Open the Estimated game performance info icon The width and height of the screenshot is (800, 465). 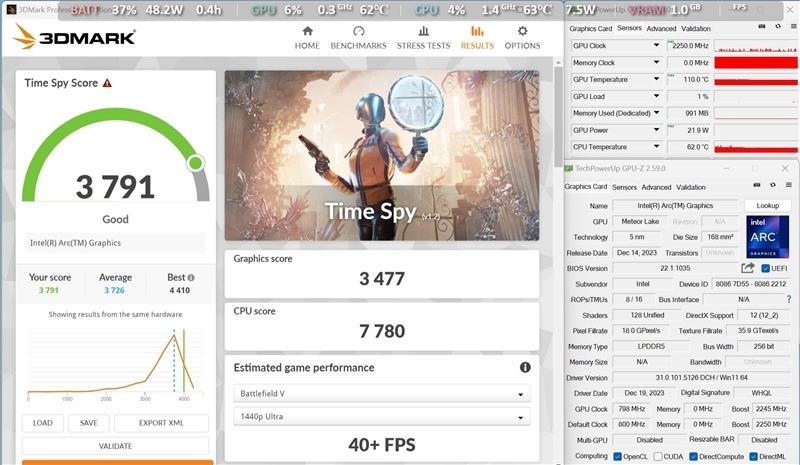pos(525,367)
